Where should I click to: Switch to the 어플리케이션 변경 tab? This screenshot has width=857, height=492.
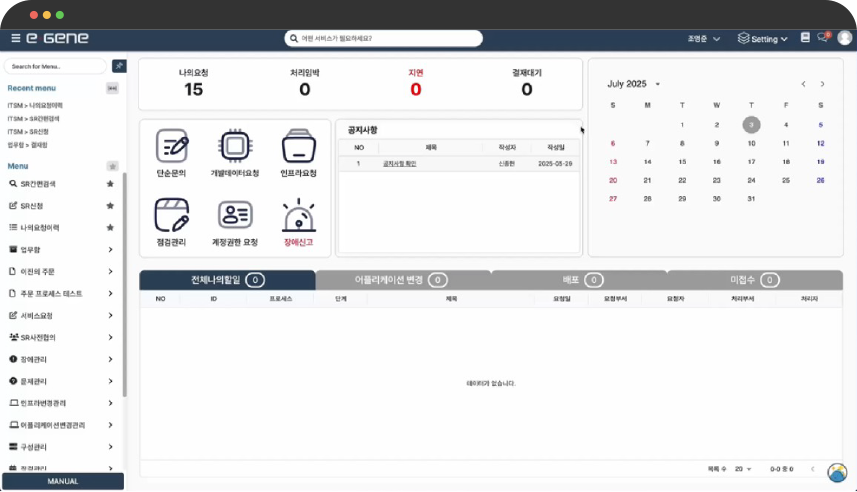tap(402, 281)
